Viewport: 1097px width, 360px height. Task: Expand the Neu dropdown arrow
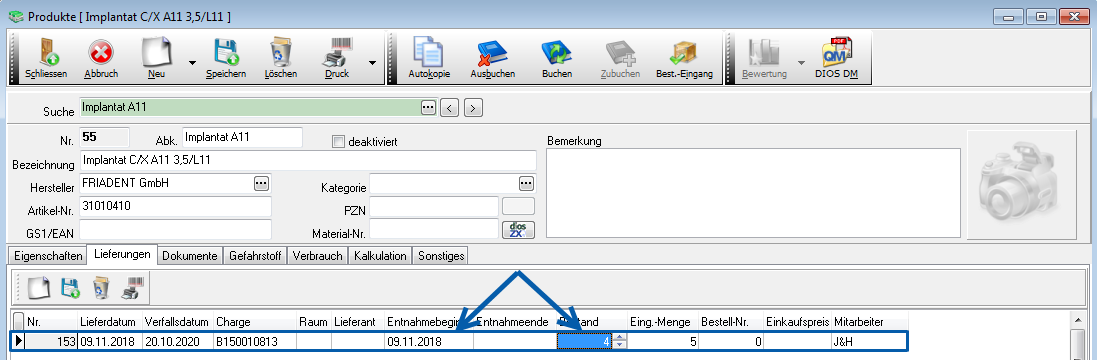(192, 62)
